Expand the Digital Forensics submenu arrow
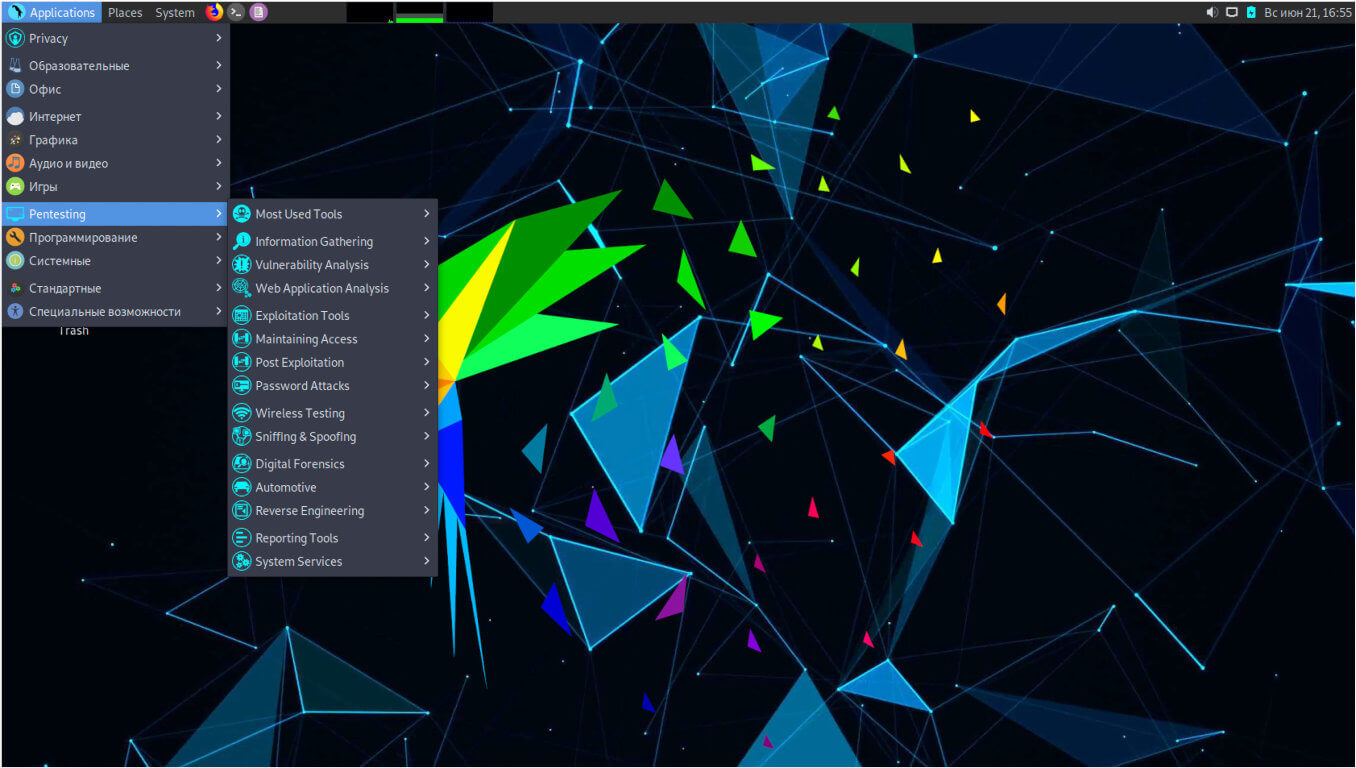This screenshot has height=768, width=1356. click(427, 464)
